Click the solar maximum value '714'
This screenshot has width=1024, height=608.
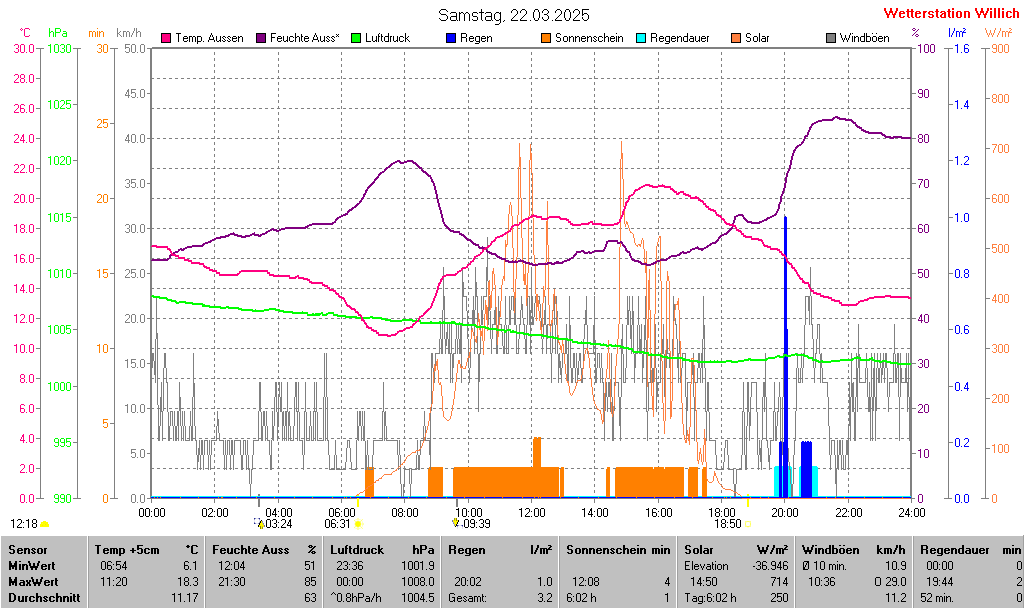[780, 581]
